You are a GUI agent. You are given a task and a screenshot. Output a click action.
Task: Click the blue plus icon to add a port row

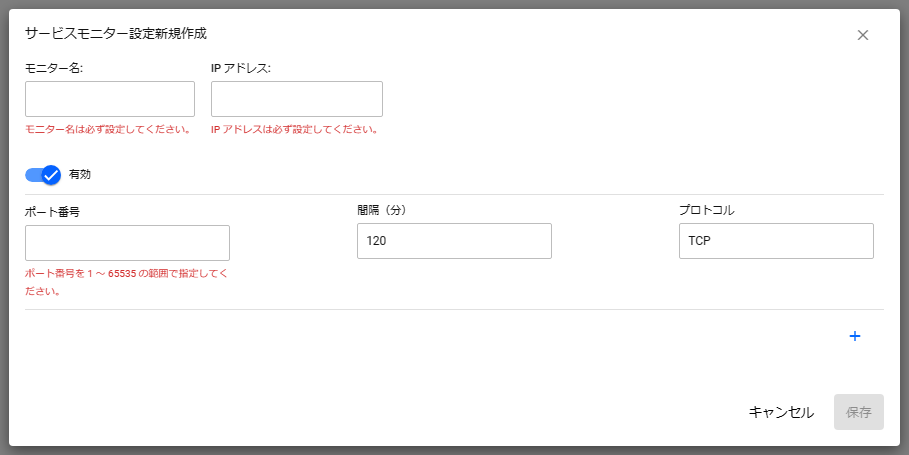pos(855,336)
